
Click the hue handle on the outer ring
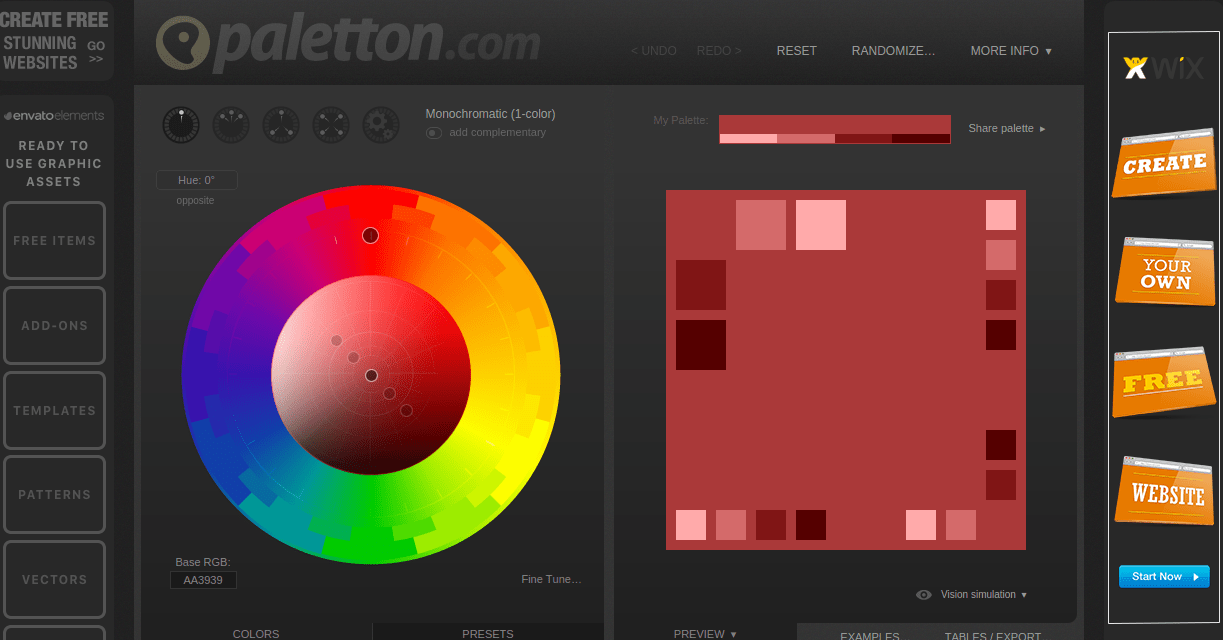[x=371, y=235]
